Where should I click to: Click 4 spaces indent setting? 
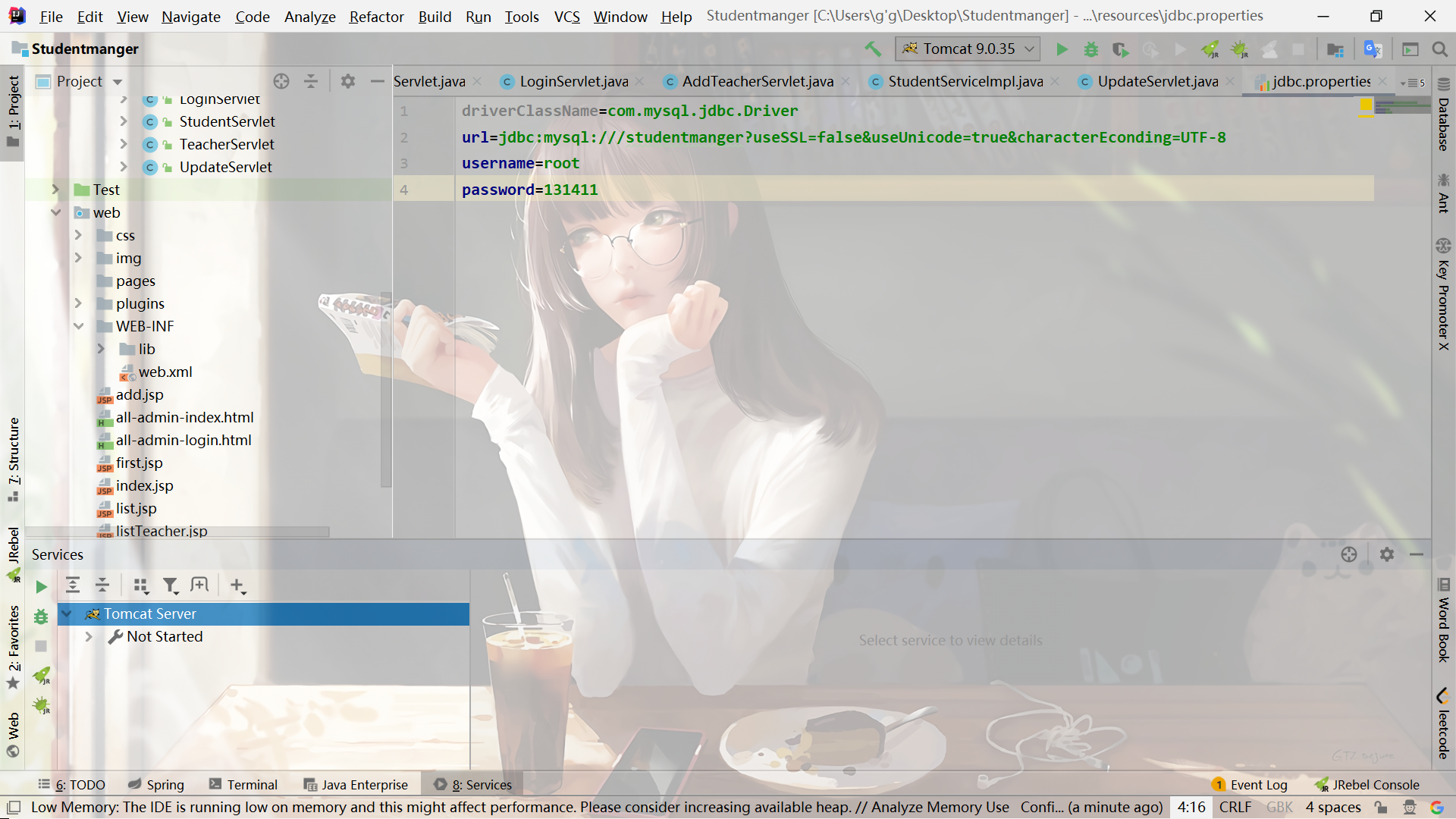tap(1333, 808)
